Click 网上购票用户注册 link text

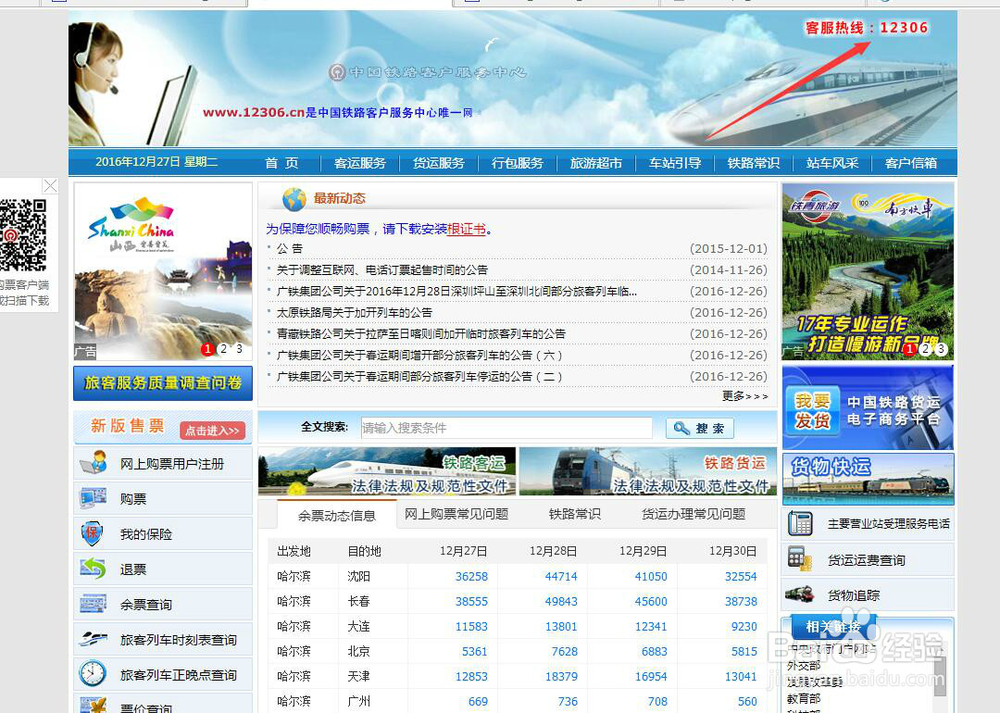(172, 464)
